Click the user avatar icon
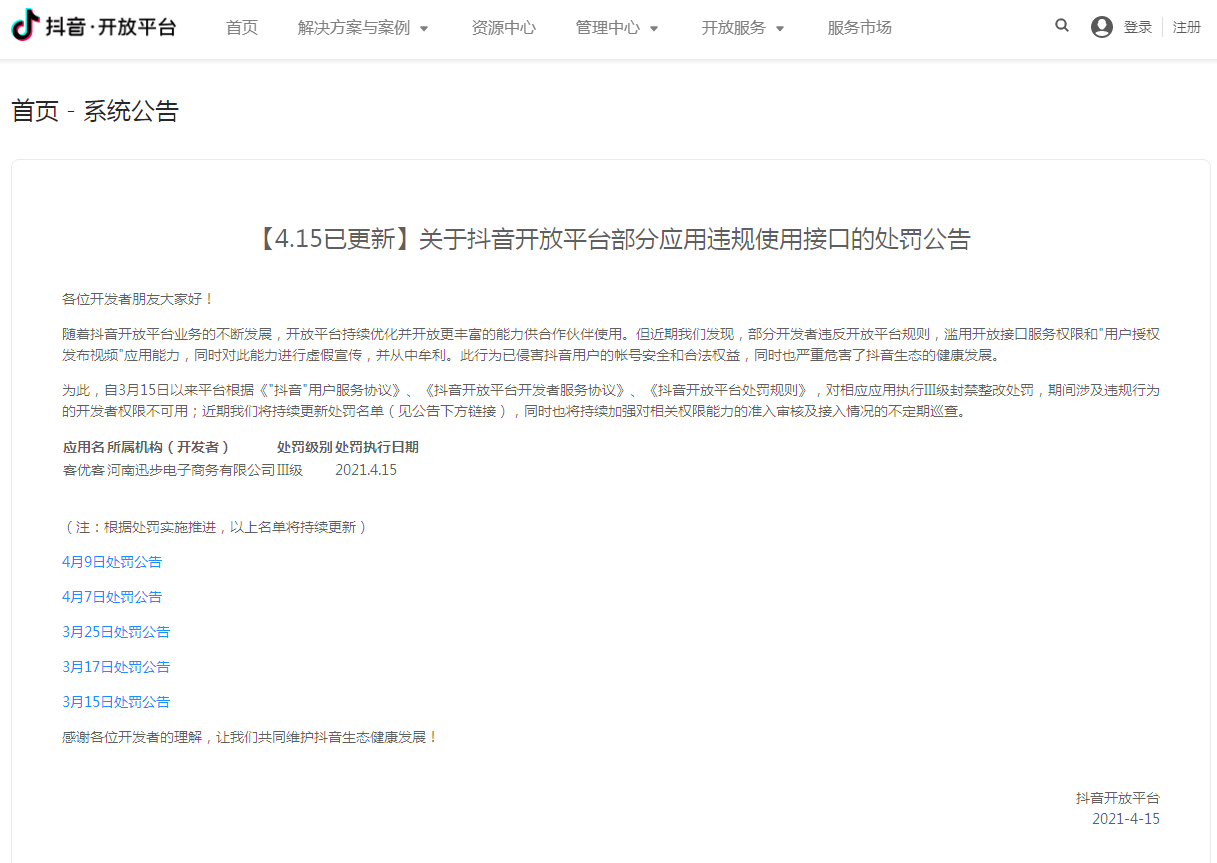Image resolution: width=1217 pixels, height=863 pixels. click(1102, 27)
